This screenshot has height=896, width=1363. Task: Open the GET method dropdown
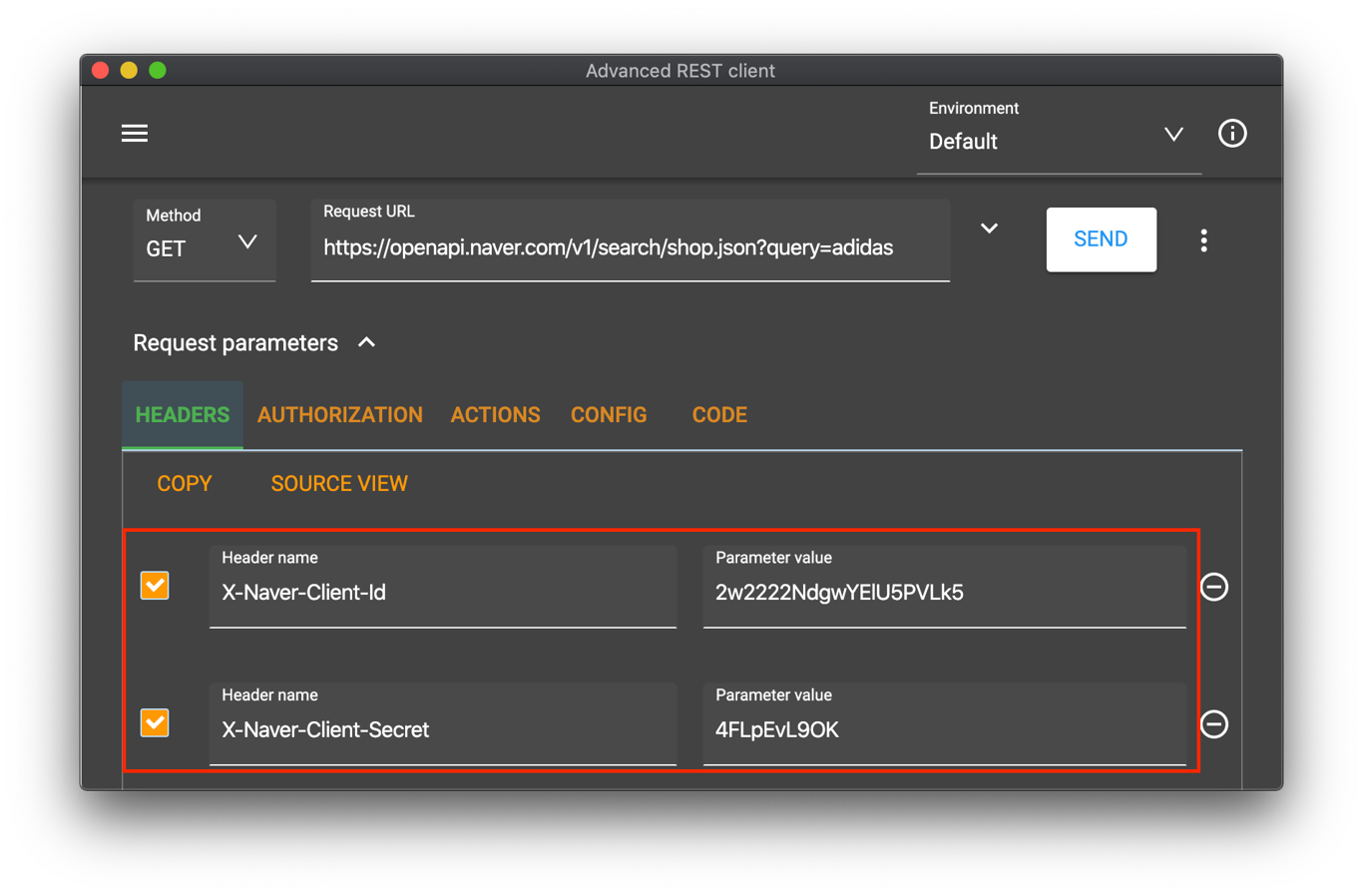(205, 239)
